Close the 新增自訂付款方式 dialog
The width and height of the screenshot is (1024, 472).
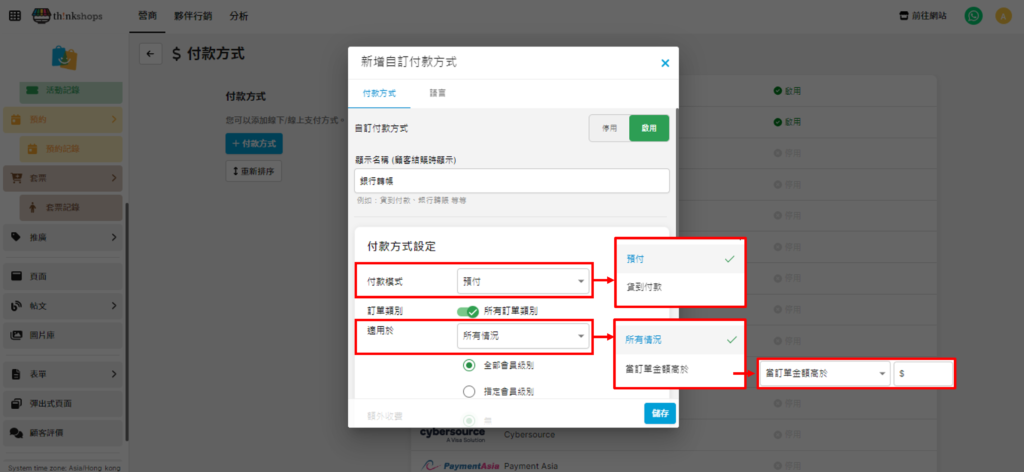pyautogui.click(x=665, y=63)
